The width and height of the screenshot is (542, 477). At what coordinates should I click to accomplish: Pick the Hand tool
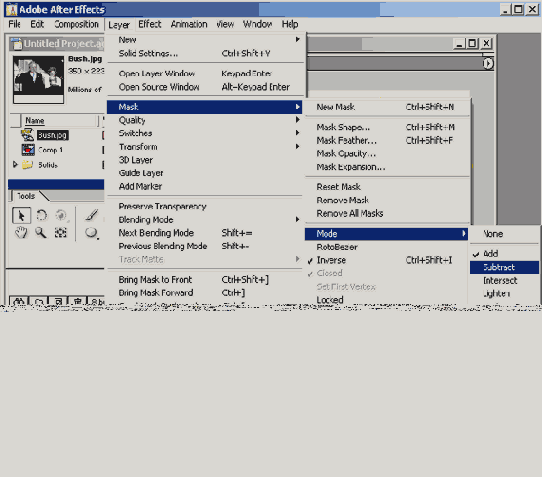pos(21,233)
